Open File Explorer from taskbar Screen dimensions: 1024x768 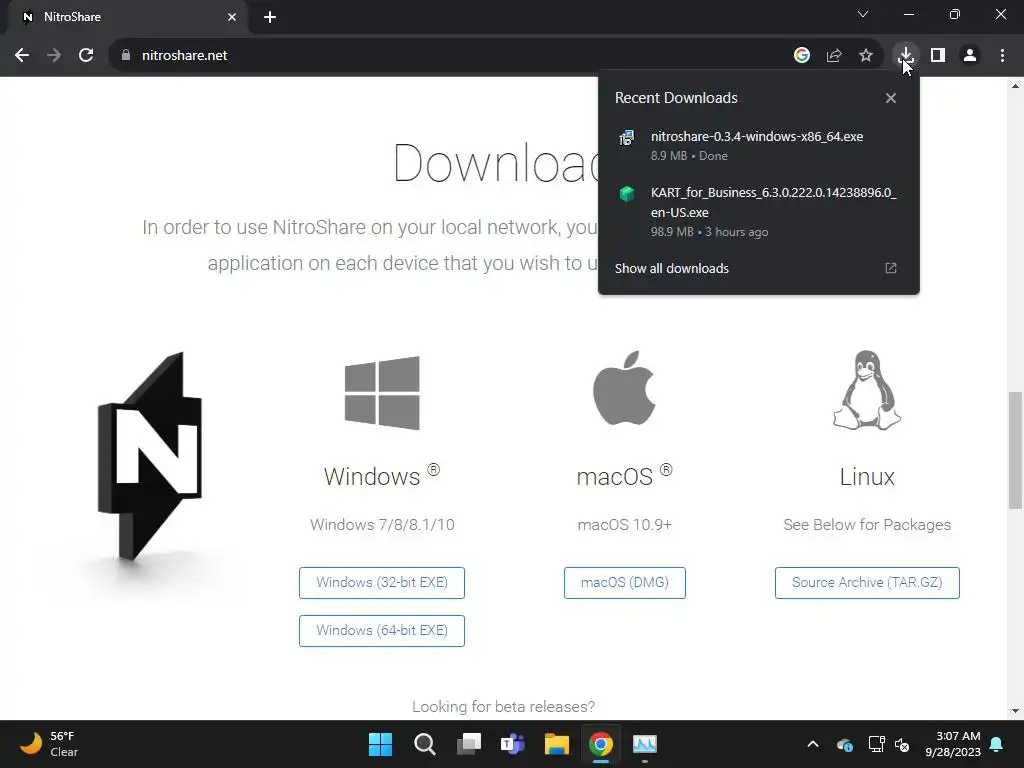[557, 744]
